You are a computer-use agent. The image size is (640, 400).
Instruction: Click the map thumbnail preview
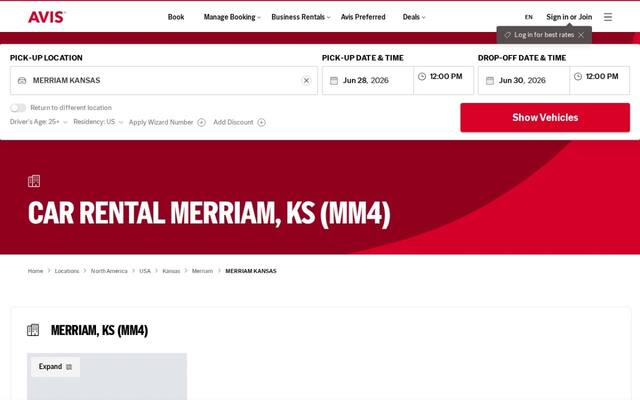pyautogui.click(x=107, y=377)
